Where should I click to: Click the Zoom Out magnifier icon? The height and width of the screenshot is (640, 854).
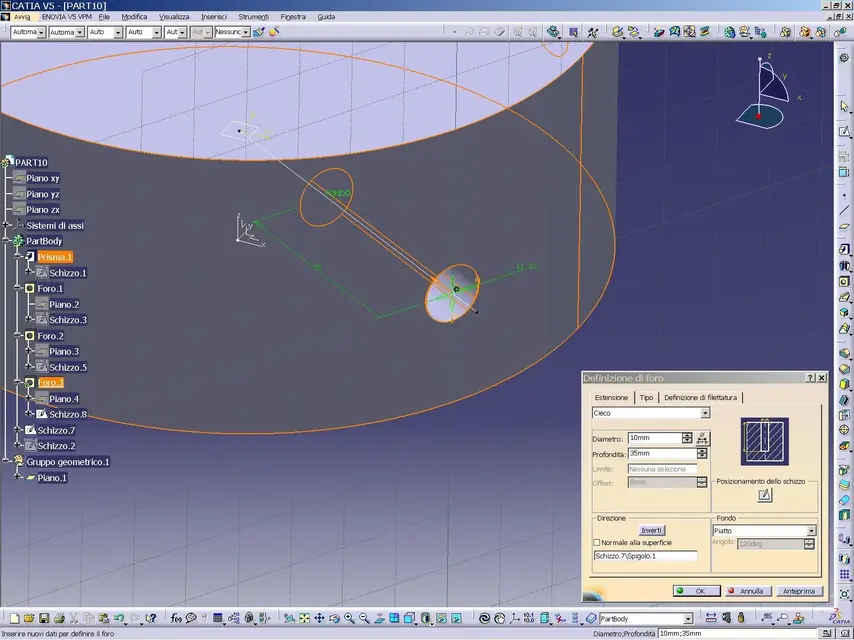click(x=364, y=618)
